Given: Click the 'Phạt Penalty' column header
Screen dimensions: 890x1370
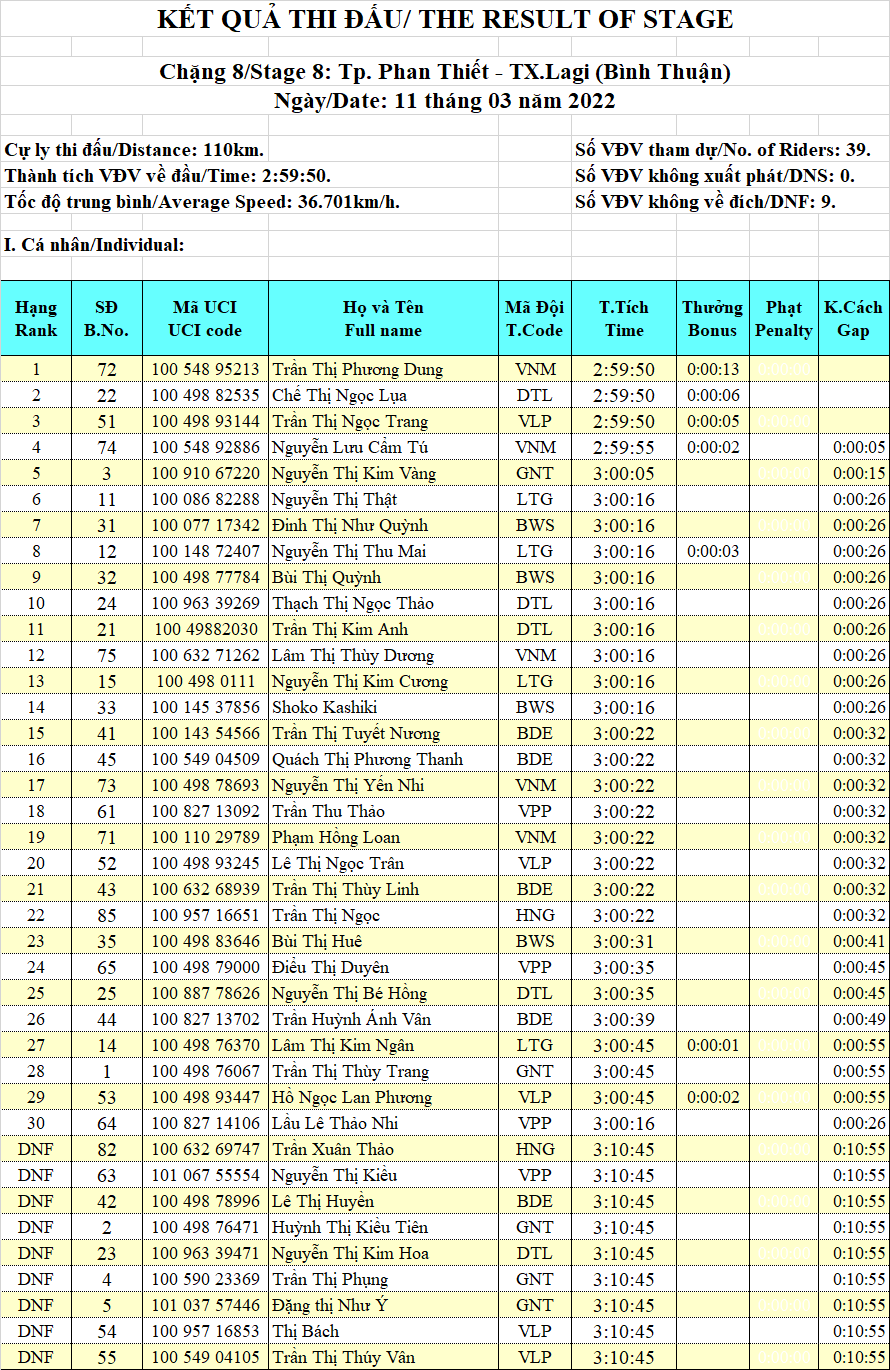Looking at the screenshot, I should tap(783, 319).
